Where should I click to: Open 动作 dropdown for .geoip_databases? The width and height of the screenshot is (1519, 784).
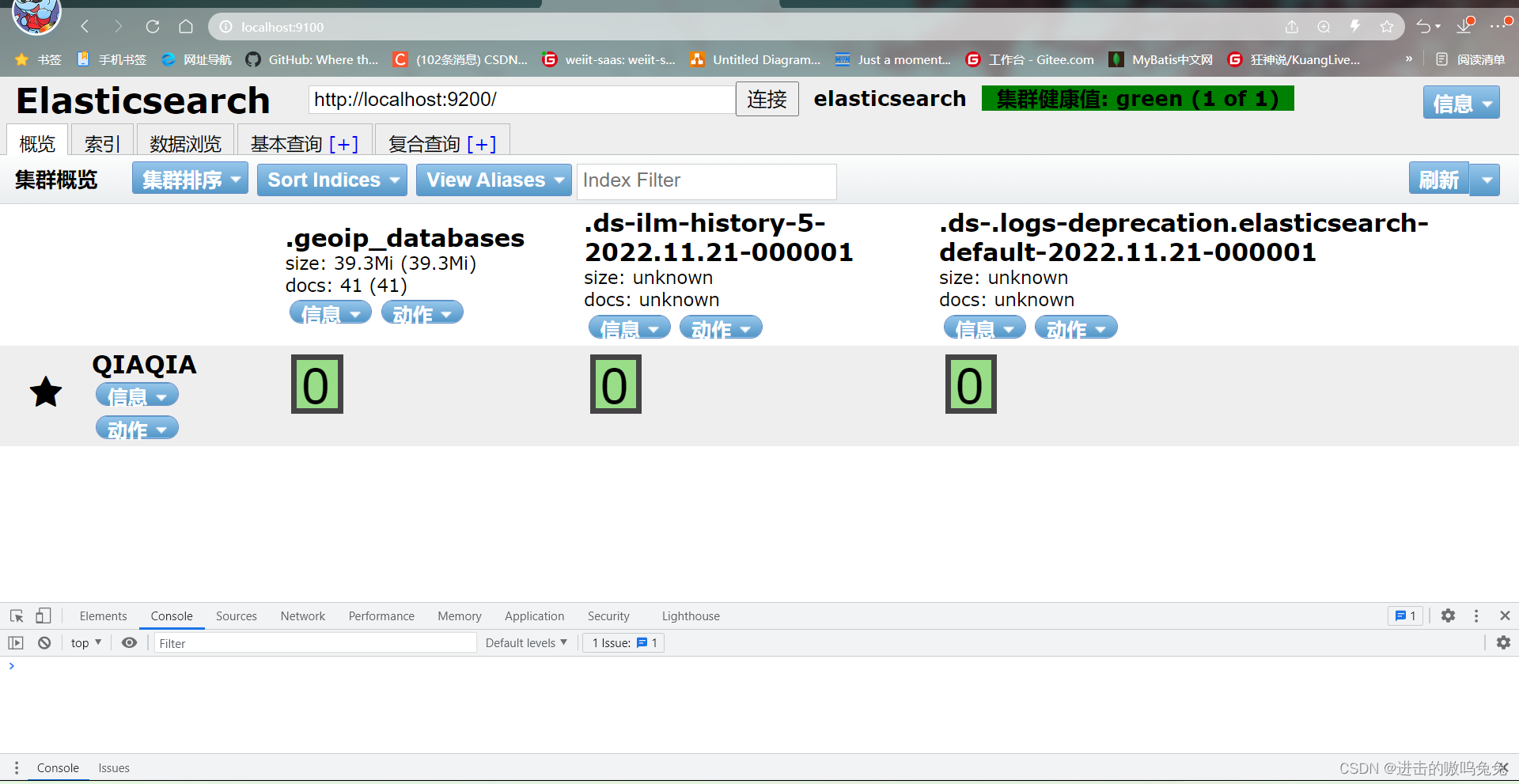[422, 313]
